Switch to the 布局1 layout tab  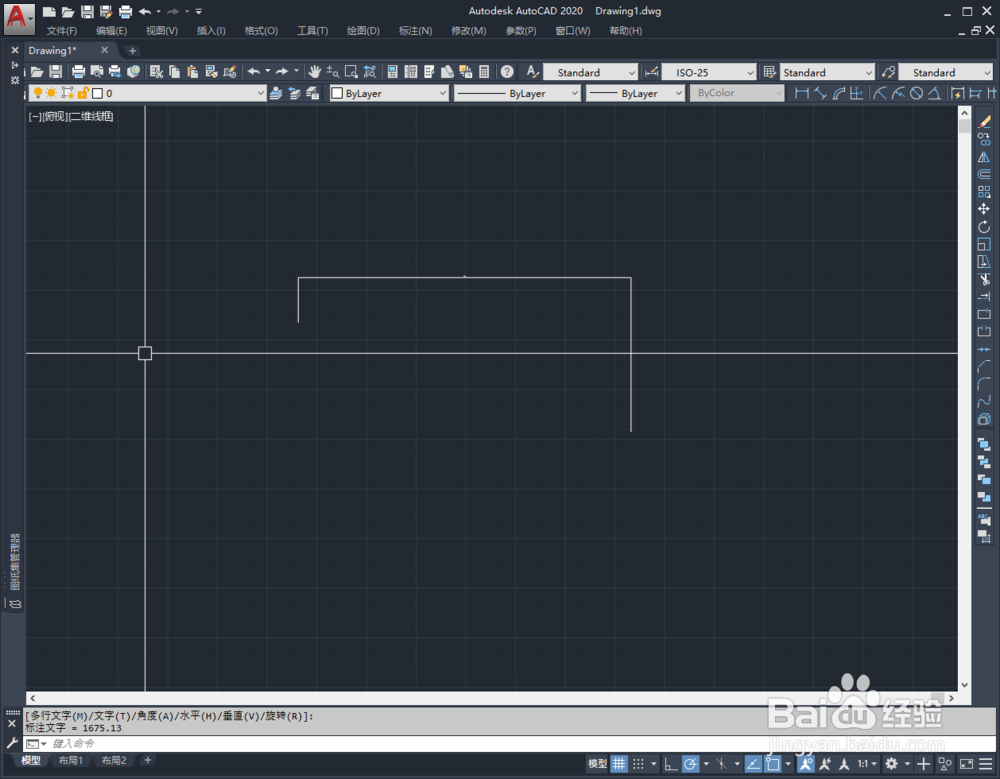(70, 760)
